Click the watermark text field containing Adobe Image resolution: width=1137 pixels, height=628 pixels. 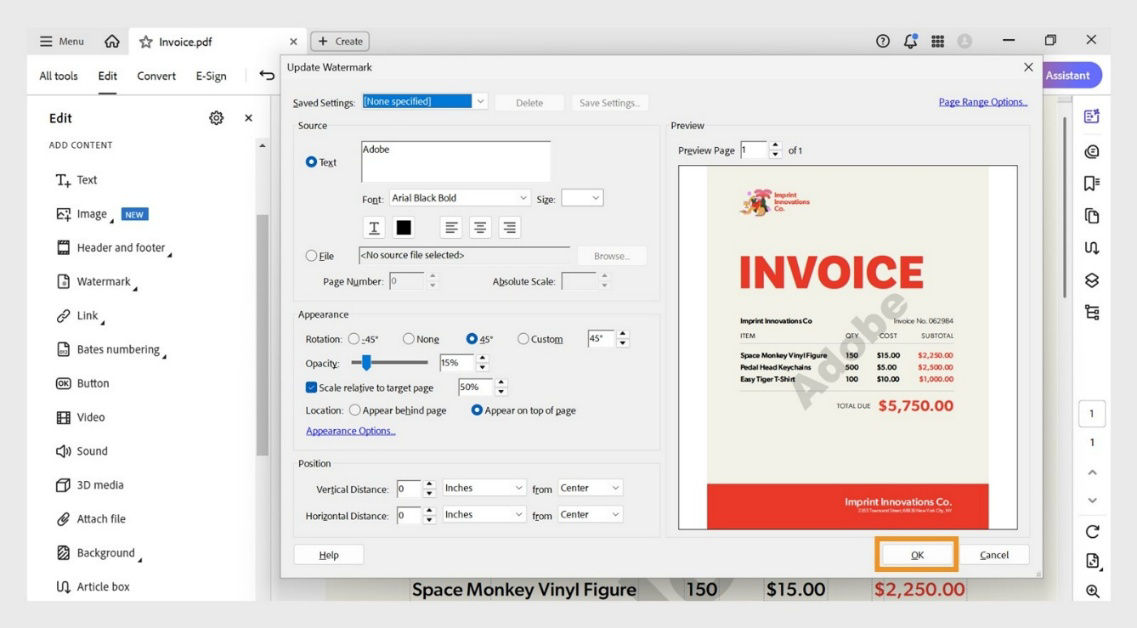pyautogui.click(x=456, y=160)
